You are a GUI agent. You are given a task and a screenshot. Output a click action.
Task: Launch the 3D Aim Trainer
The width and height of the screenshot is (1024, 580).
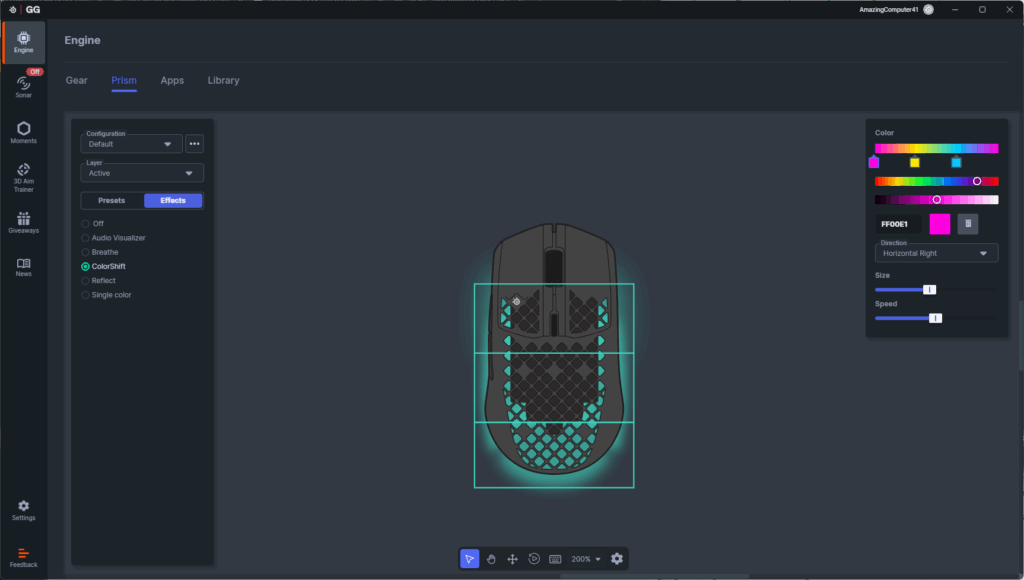23,176
